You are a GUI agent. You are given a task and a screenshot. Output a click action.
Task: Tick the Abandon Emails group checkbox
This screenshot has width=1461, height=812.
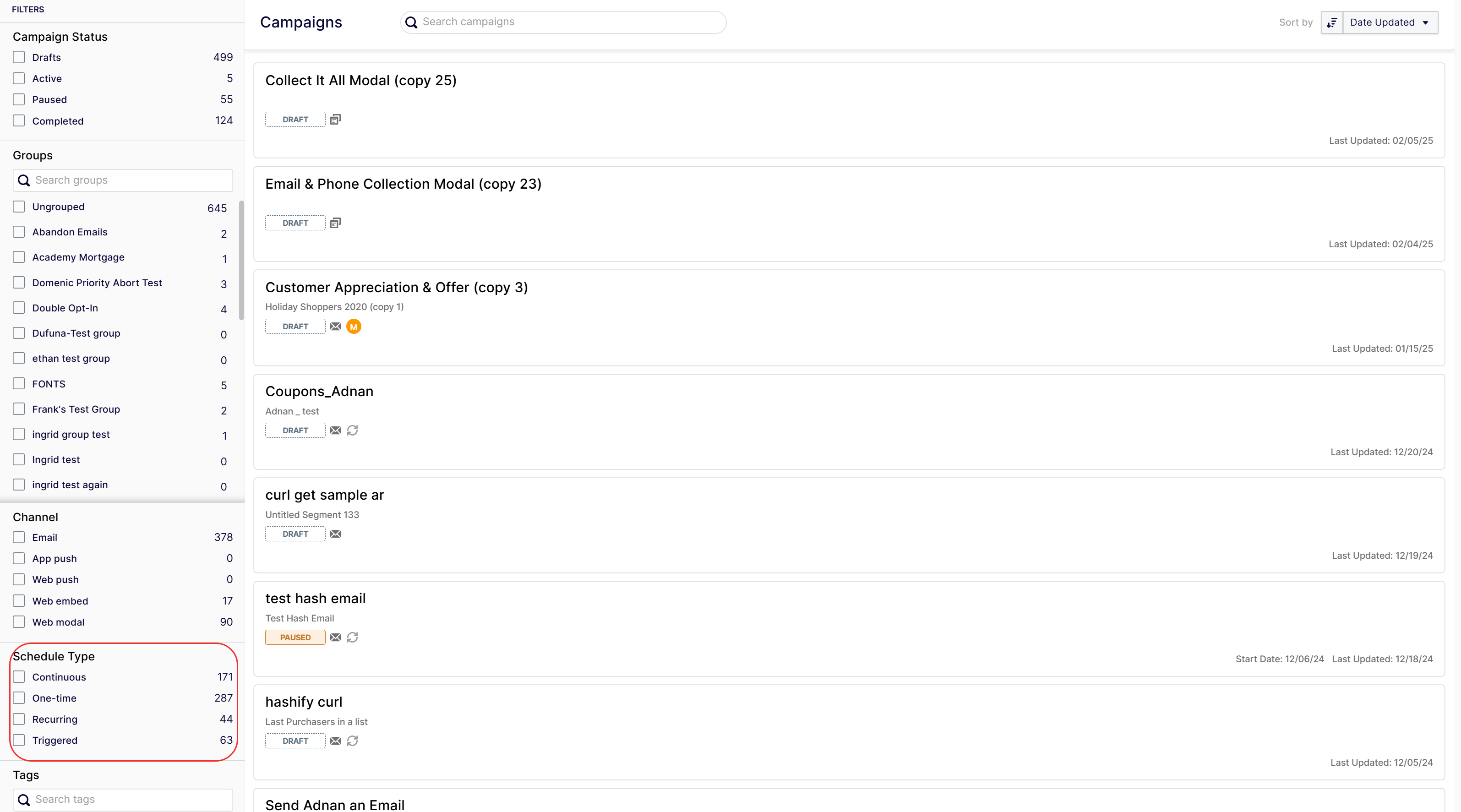click(x=19, y=232)
